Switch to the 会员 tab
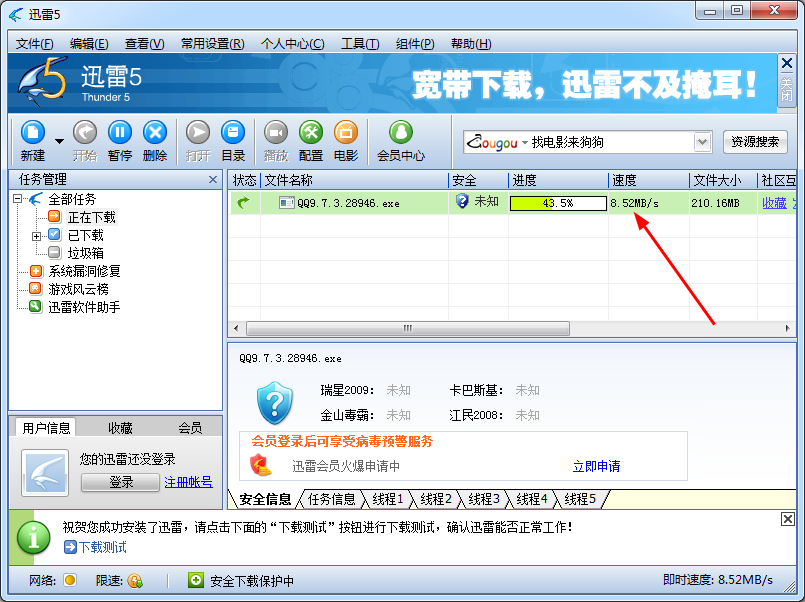This screenshot has height=602, width=805. tap(190, 428)
